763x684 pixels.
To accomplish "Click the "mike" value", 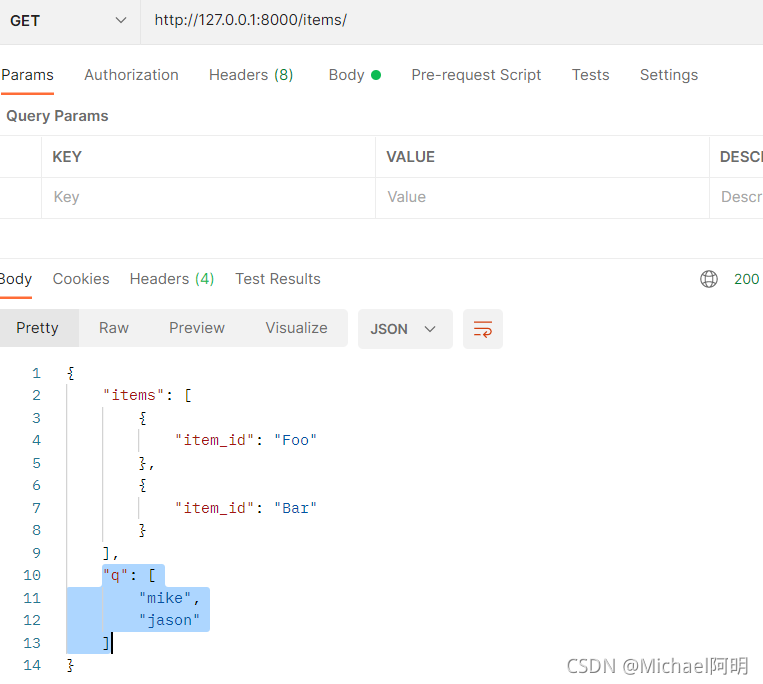I will pos(165,599).
